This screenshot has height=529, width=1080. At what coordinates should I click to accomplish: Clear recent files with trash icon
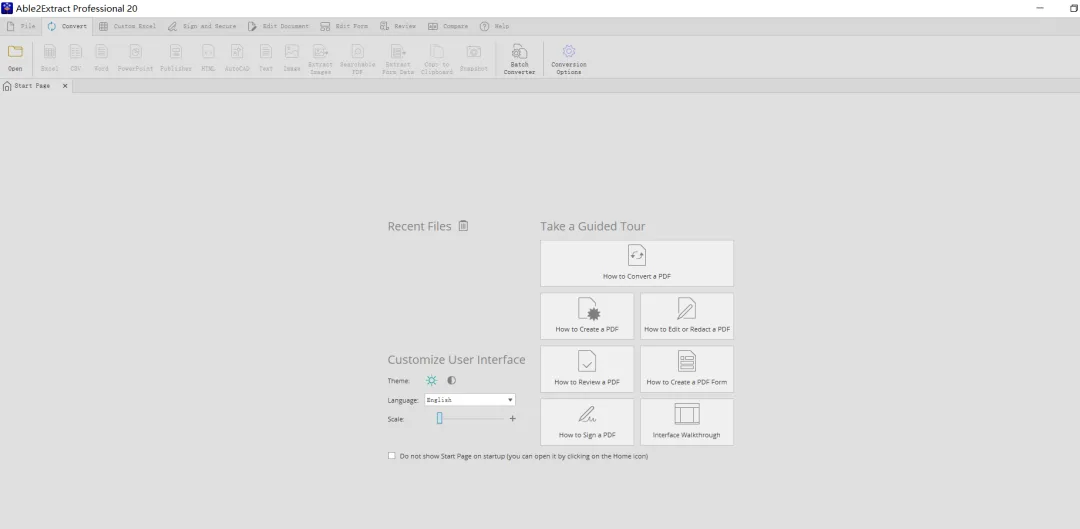[x=464, y=226]
